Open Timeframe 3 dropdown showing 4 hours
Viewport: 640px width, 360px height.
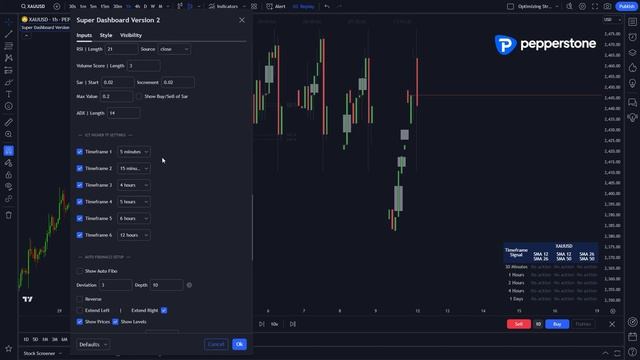click(133, 185)
